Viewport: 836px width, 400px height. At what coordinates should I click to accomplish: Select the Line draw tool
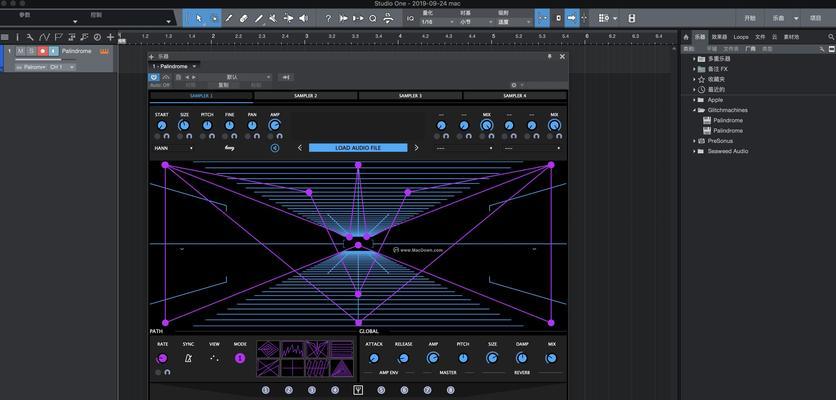click(259, 18)
